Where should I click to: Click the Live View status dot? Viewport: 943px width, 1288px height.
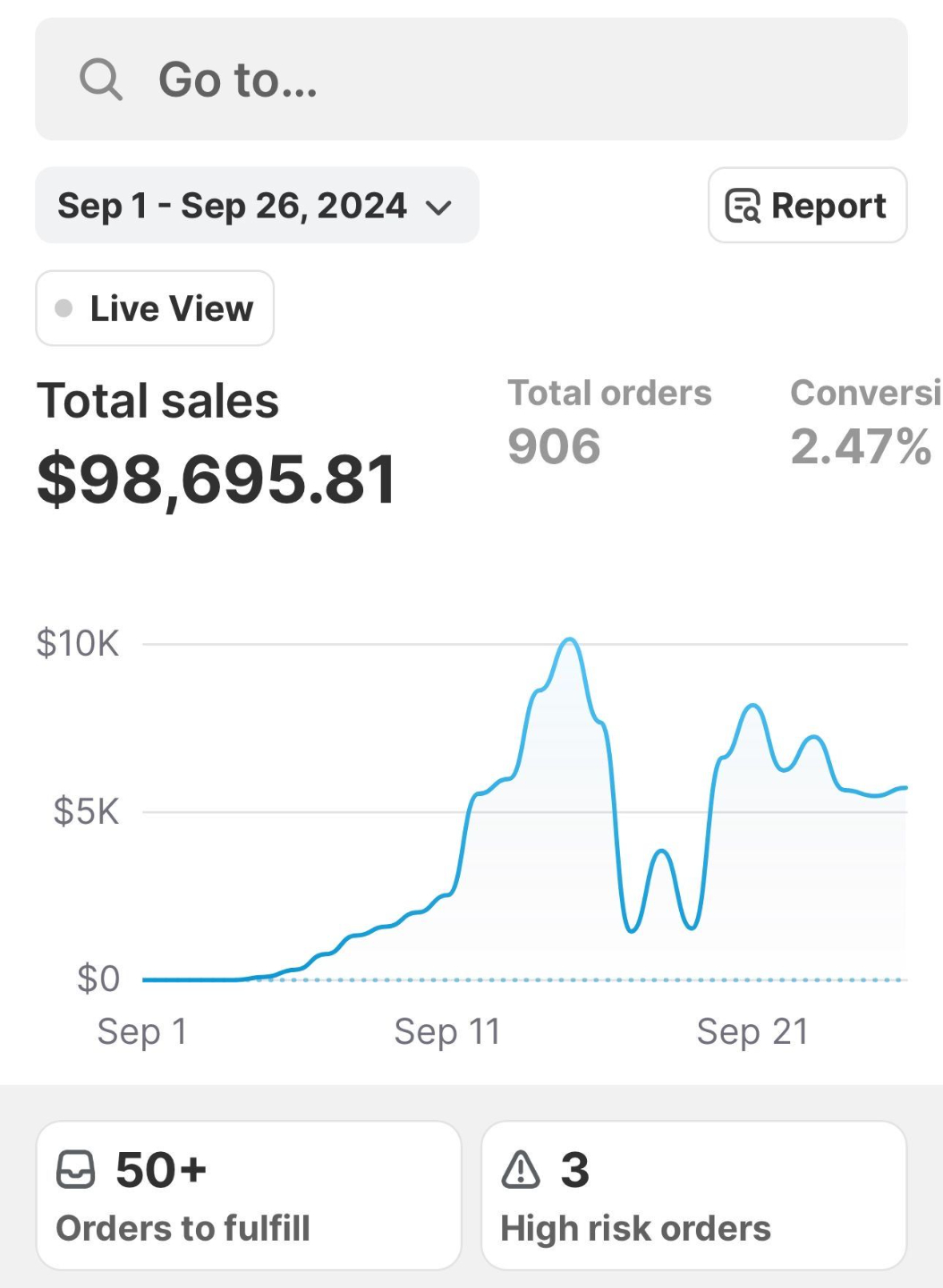pyautogui.click(x=64, y=309)
